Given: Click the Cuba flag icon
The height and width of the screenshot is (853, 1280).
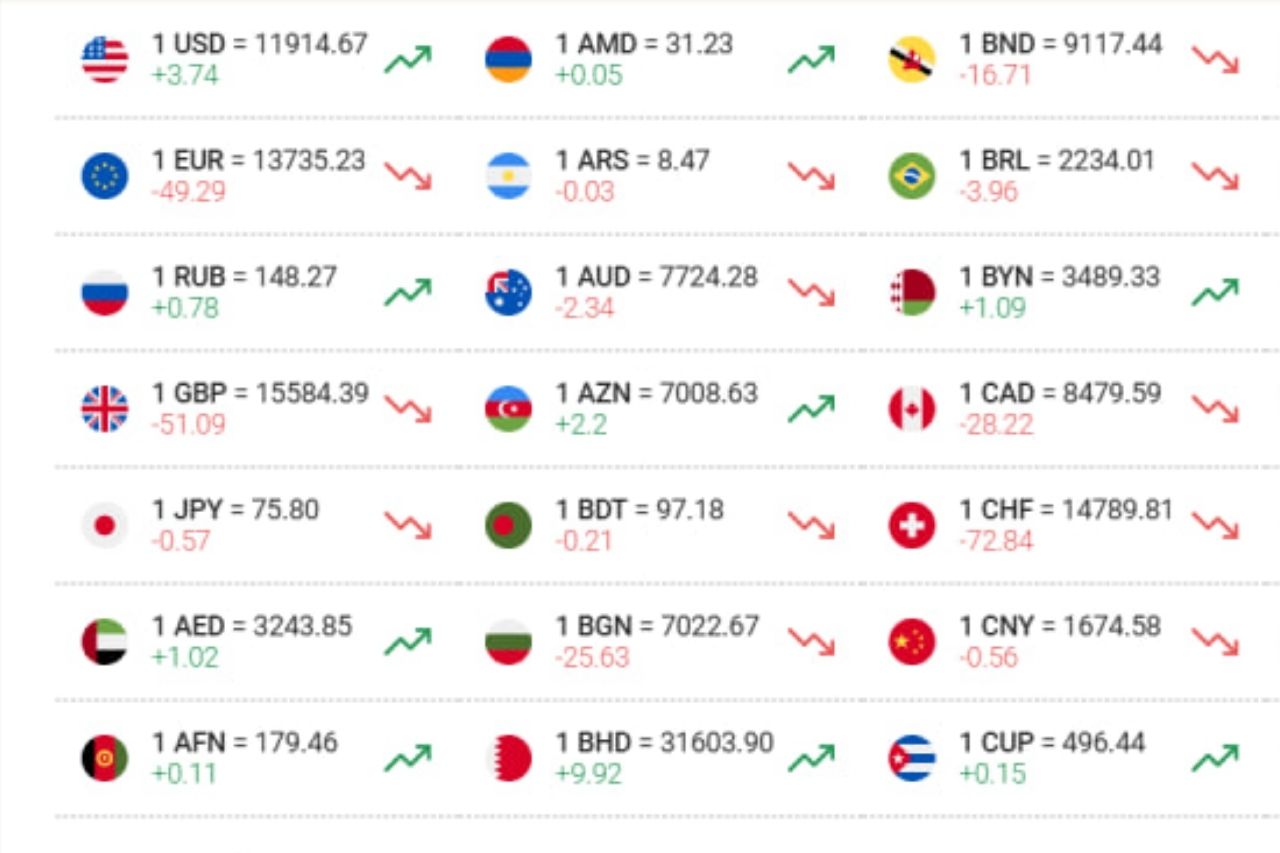Looking at the screenshot, I should [912, 758].
